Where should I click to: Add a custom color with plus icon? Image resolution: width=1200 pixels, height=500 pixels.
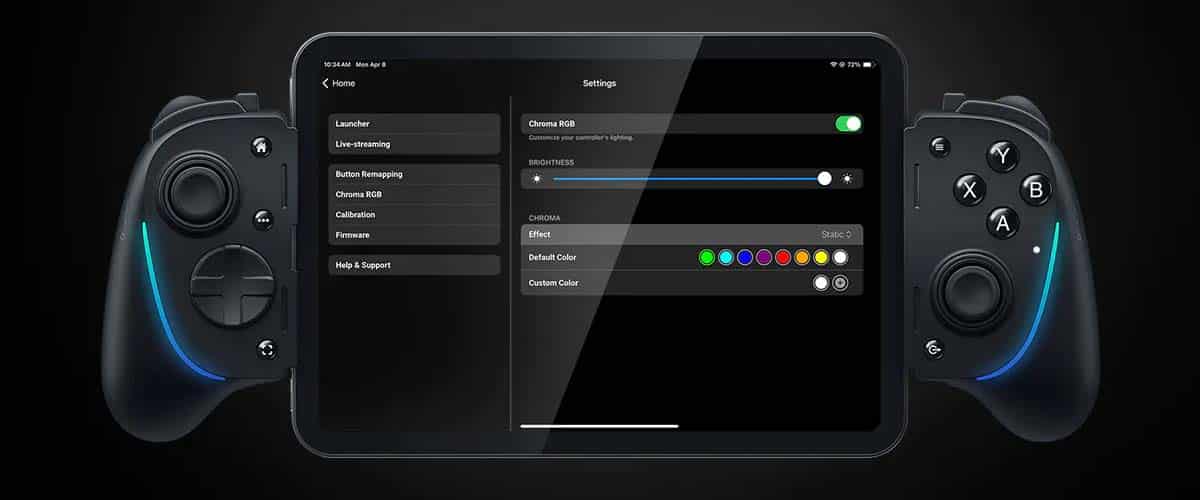tap(840, 283)
